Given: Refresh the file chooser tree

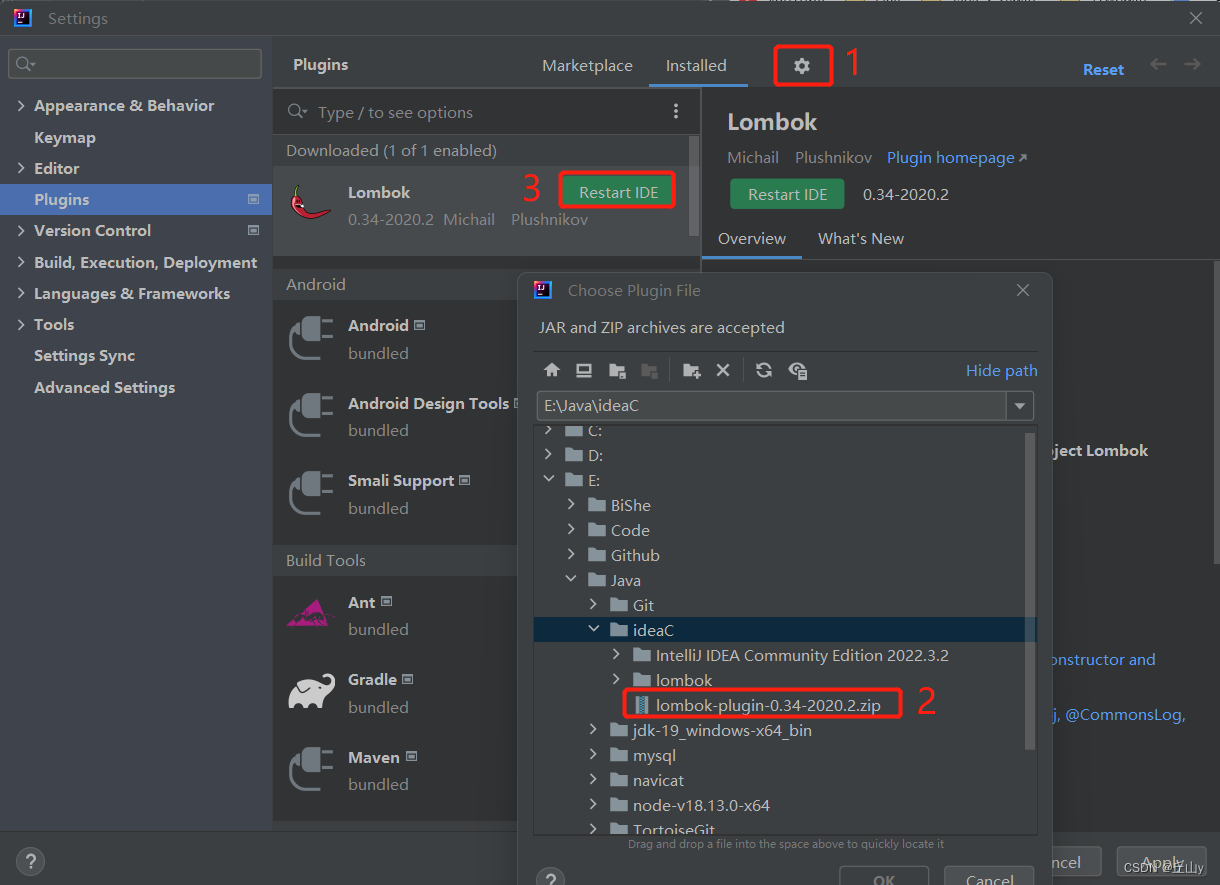Looking at the screenshot, I should click(x=764, y=370).
